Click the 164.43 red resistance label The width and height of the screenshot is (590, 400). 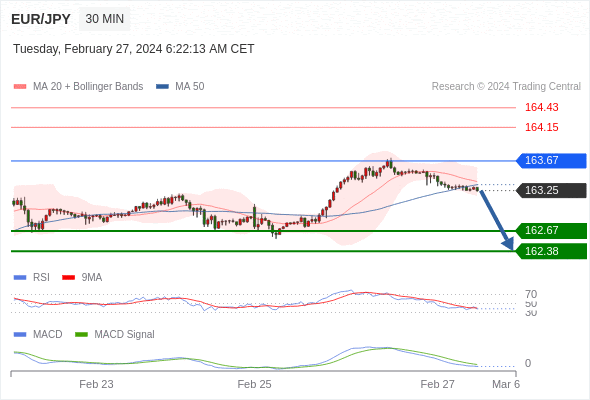541,107
